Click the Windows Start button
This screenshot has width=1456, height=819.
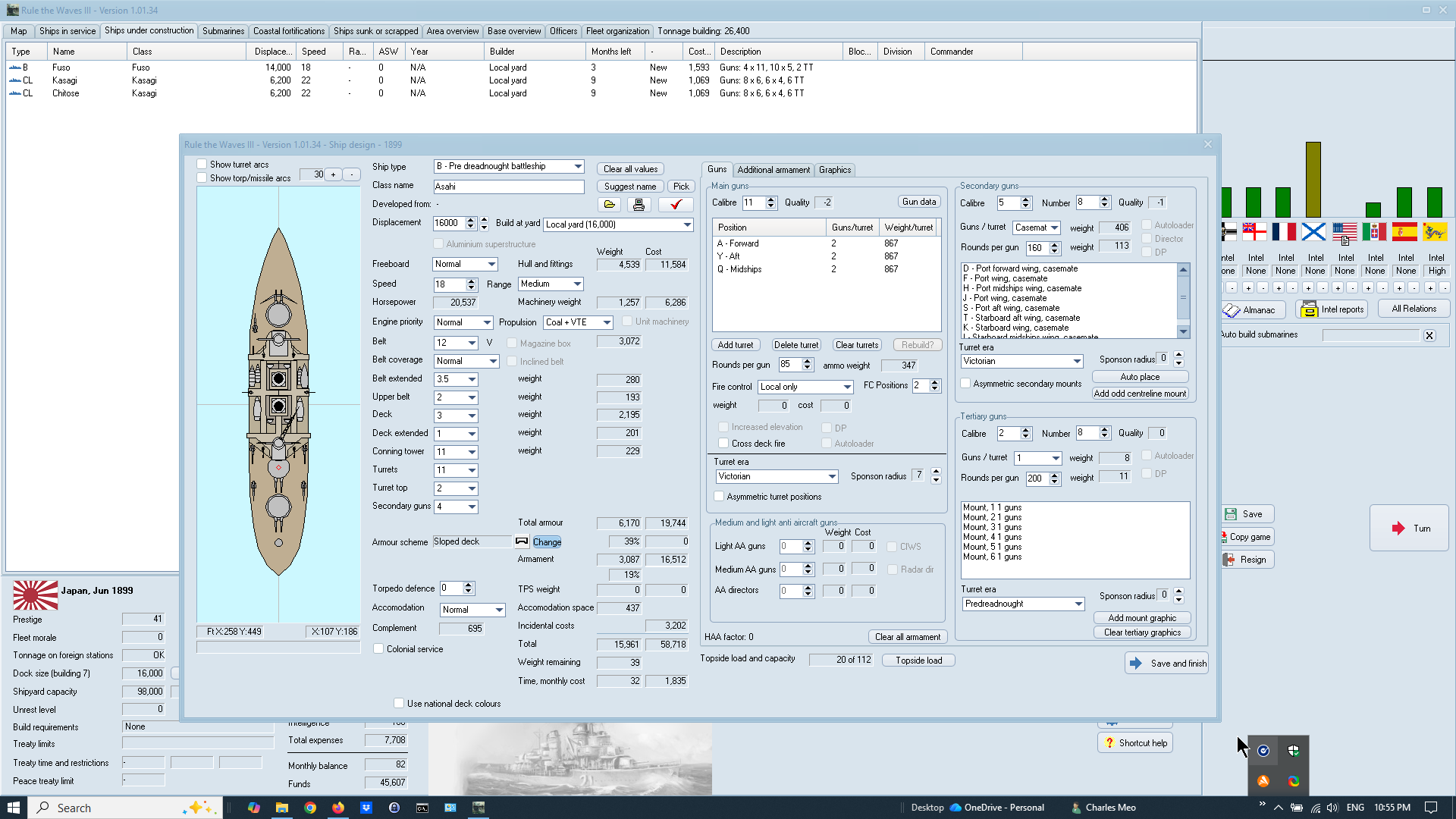click(14, 808)
